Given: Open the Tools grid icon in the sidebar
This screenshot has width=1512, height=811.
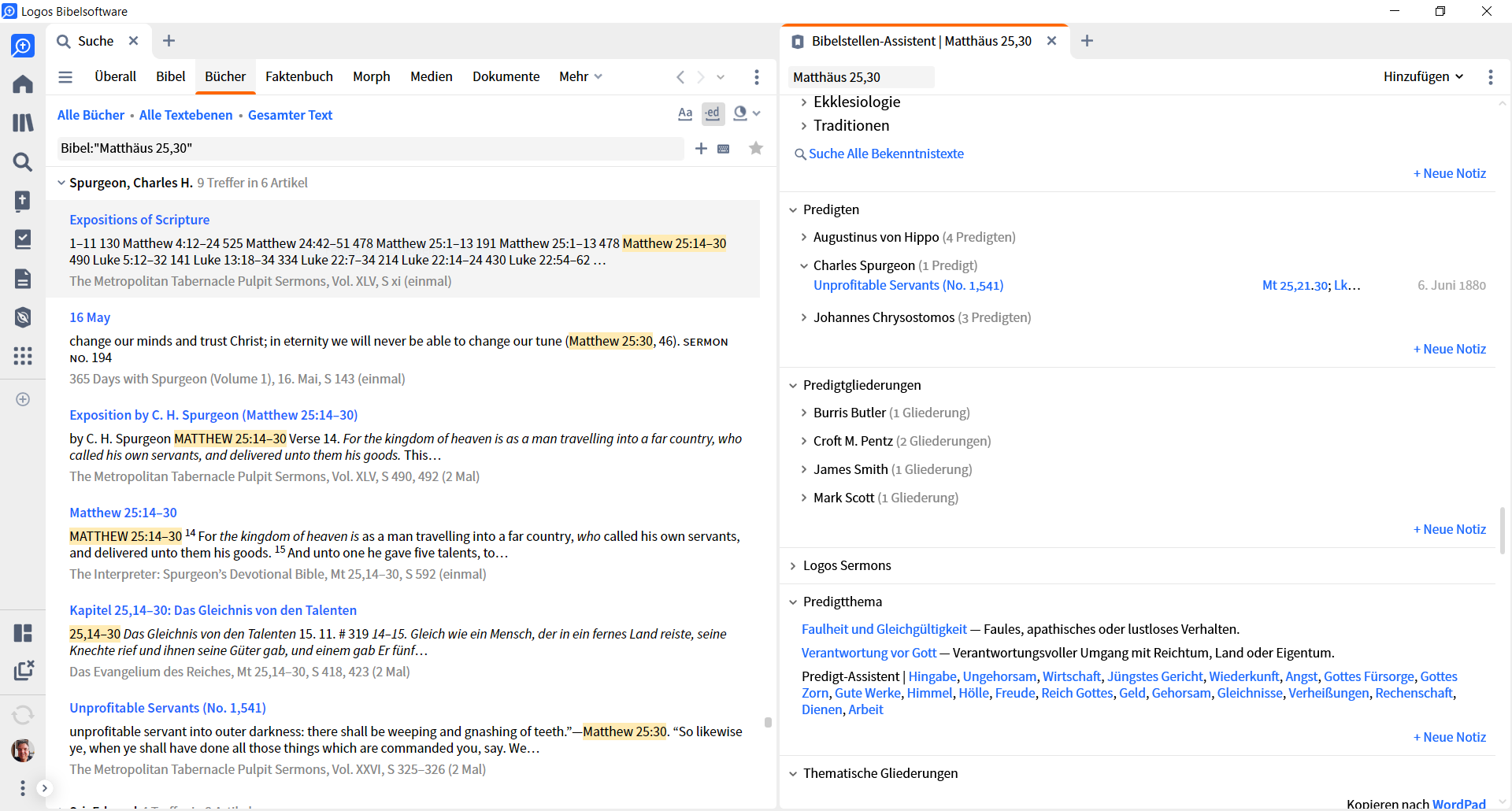Looking at the screenshot, I should point(23,356).
